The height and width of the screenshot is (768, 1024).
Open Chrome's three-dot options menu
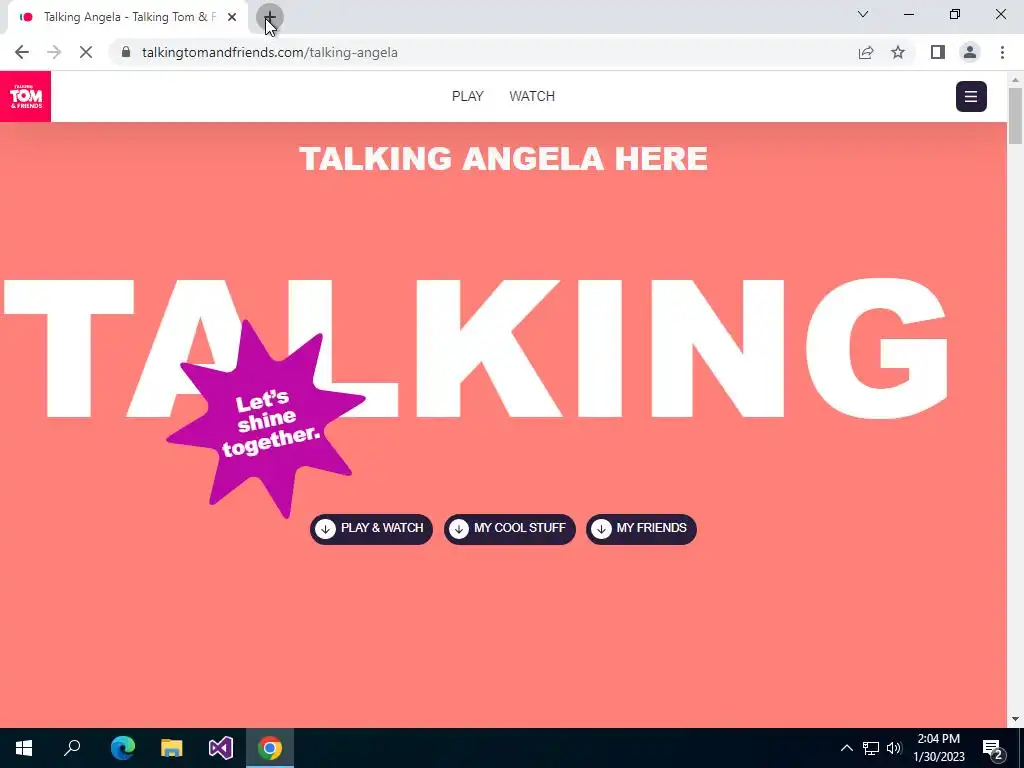tap(1002, 52)
